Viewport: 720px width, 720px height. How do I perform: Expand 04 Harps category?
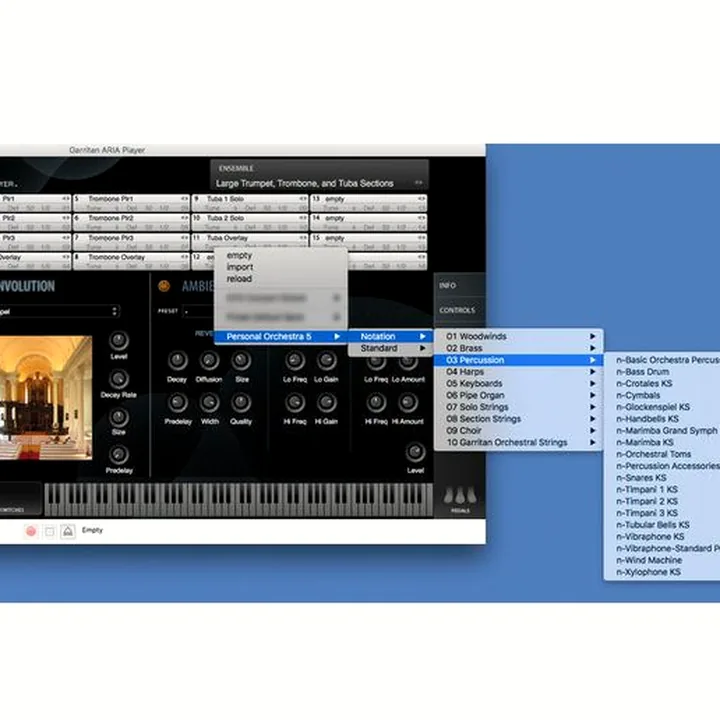518,372
